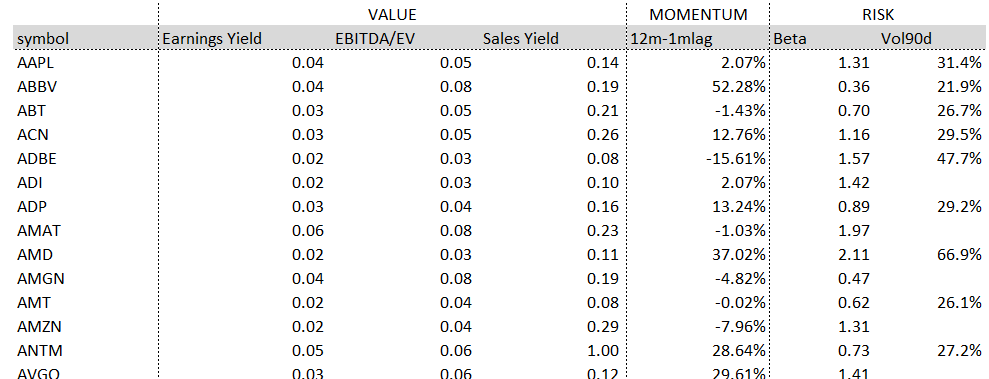The width and height of the screenshot is (989, 379).
Task: Select ACN Sales Yield value 0.26
Action: point(603,134)
